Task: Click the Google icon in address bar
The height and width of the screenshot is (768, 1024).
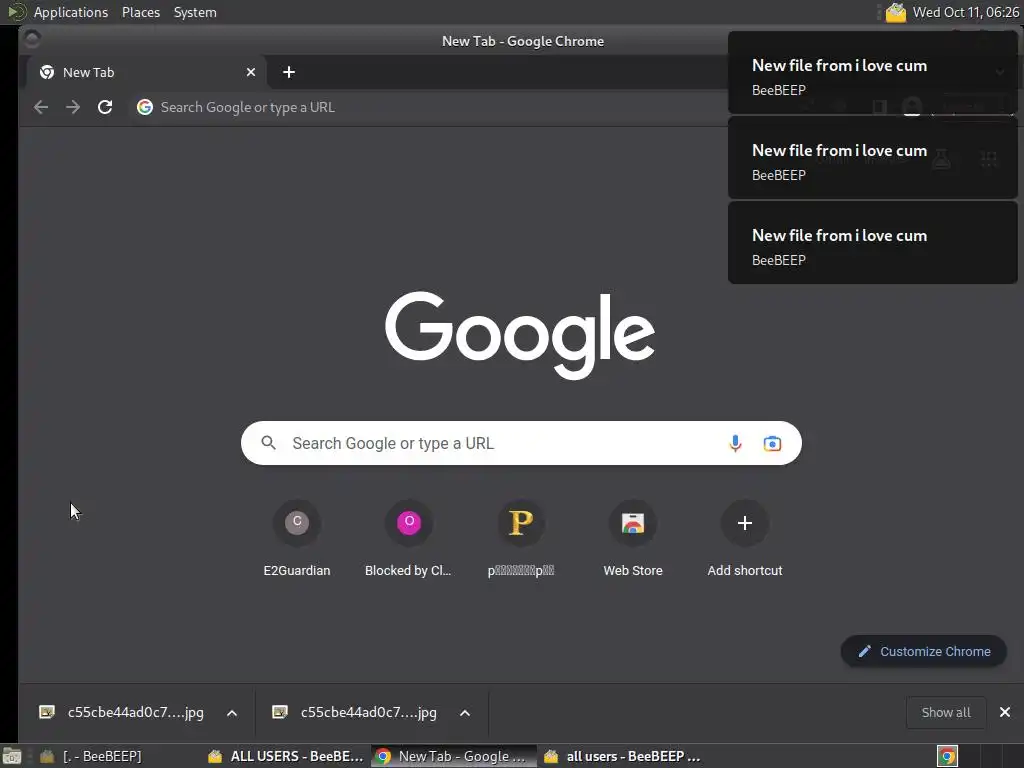Action: [145, 107]
